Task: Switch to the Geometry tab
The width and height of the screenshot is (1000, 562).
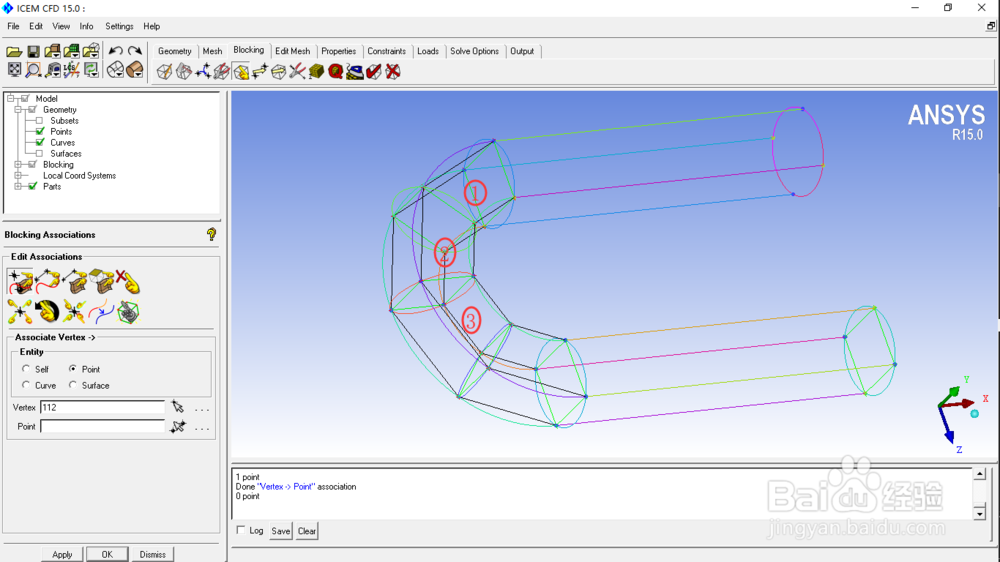Action: point(175,51)
